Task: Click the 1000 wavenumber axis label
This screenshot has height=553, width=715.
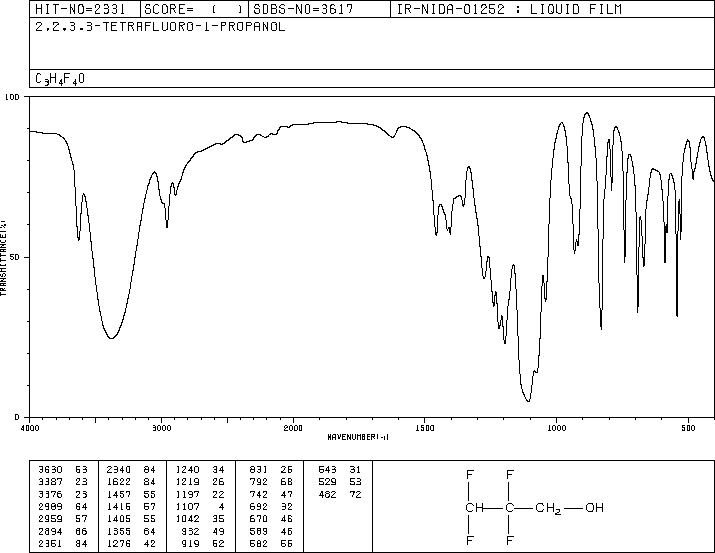Action: 556,428
